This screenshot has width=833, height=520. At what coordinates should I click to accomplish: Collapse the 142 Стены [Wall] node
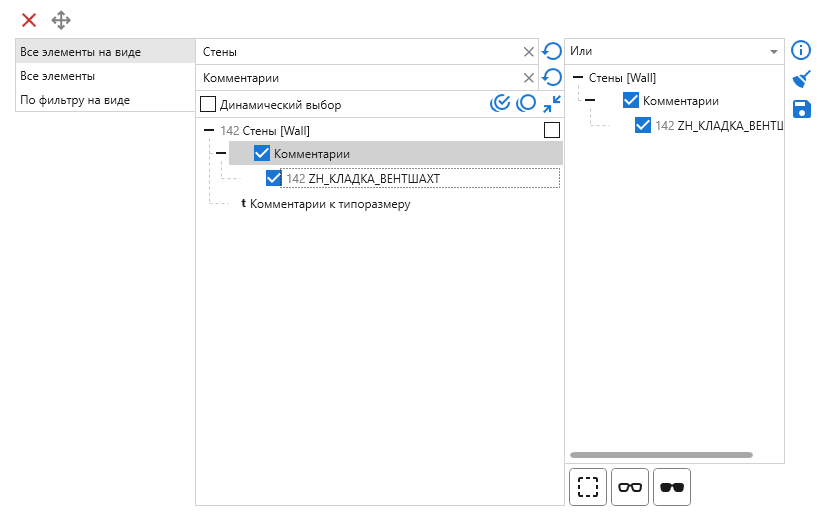pos(209,130)
